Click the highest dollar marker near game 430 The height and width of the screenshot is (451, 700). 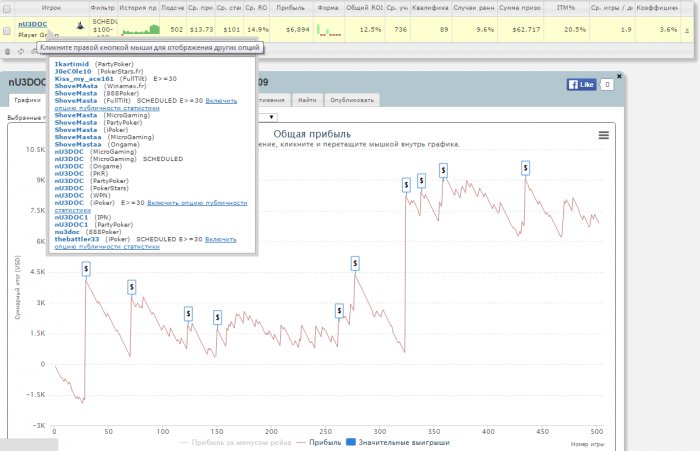(x=526, y=169)
